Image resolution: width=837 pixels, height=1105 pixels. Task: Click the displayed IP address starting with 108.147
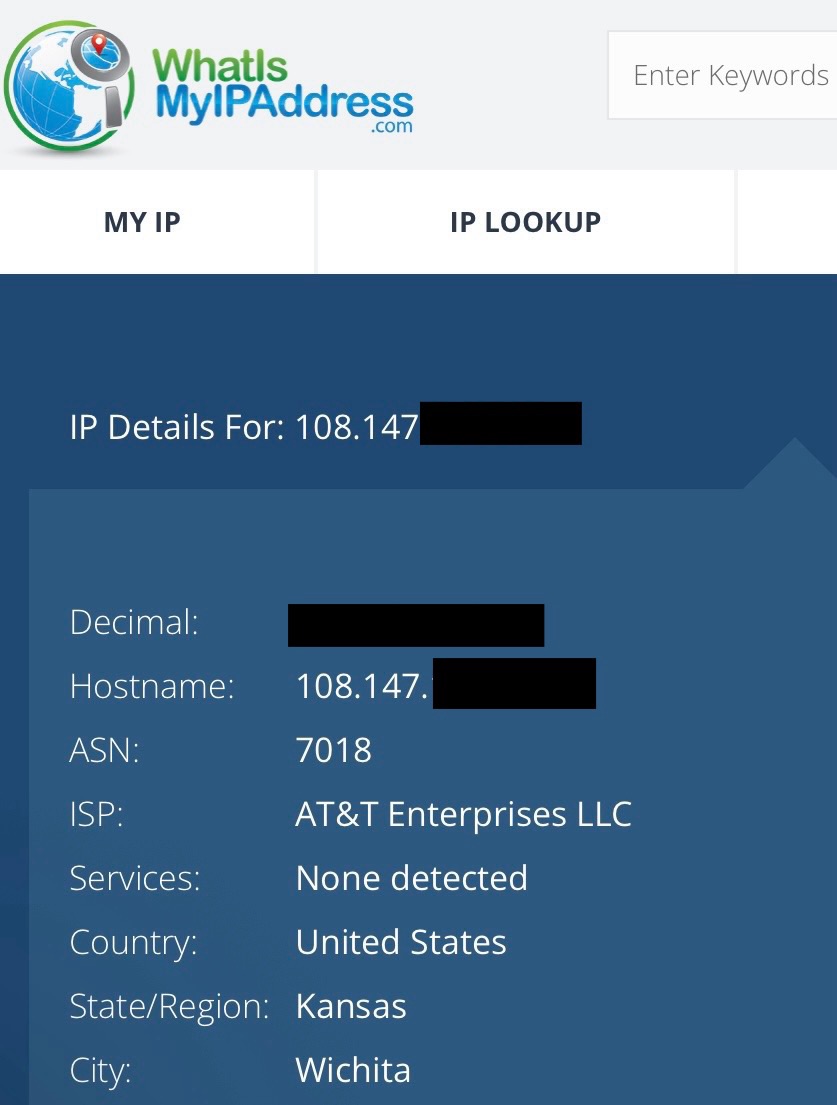click(x=430, y=425)
